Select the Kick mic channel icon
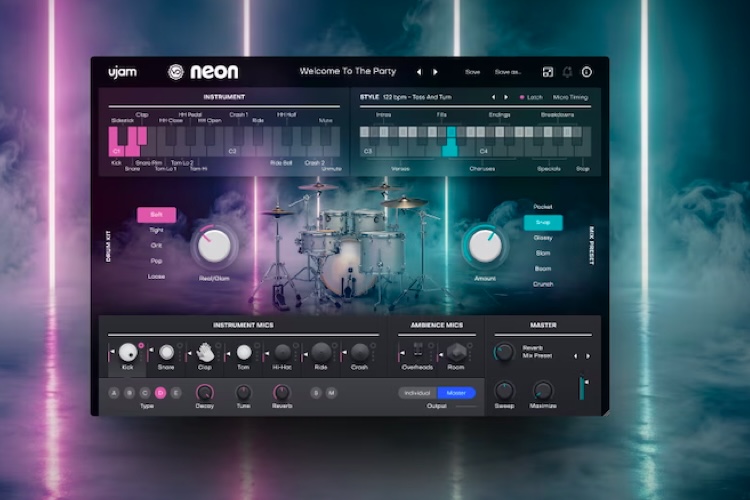The width and height of the screenshot is (750, 500). pos(128,352)
